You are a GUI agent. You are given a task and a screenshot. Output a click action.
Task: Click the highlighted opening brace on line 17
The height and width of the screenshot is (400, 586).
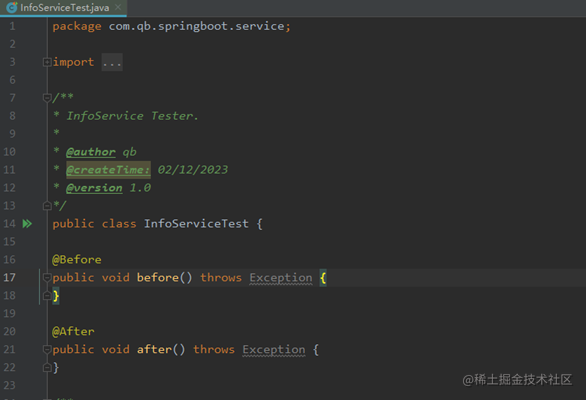(323, 278)
